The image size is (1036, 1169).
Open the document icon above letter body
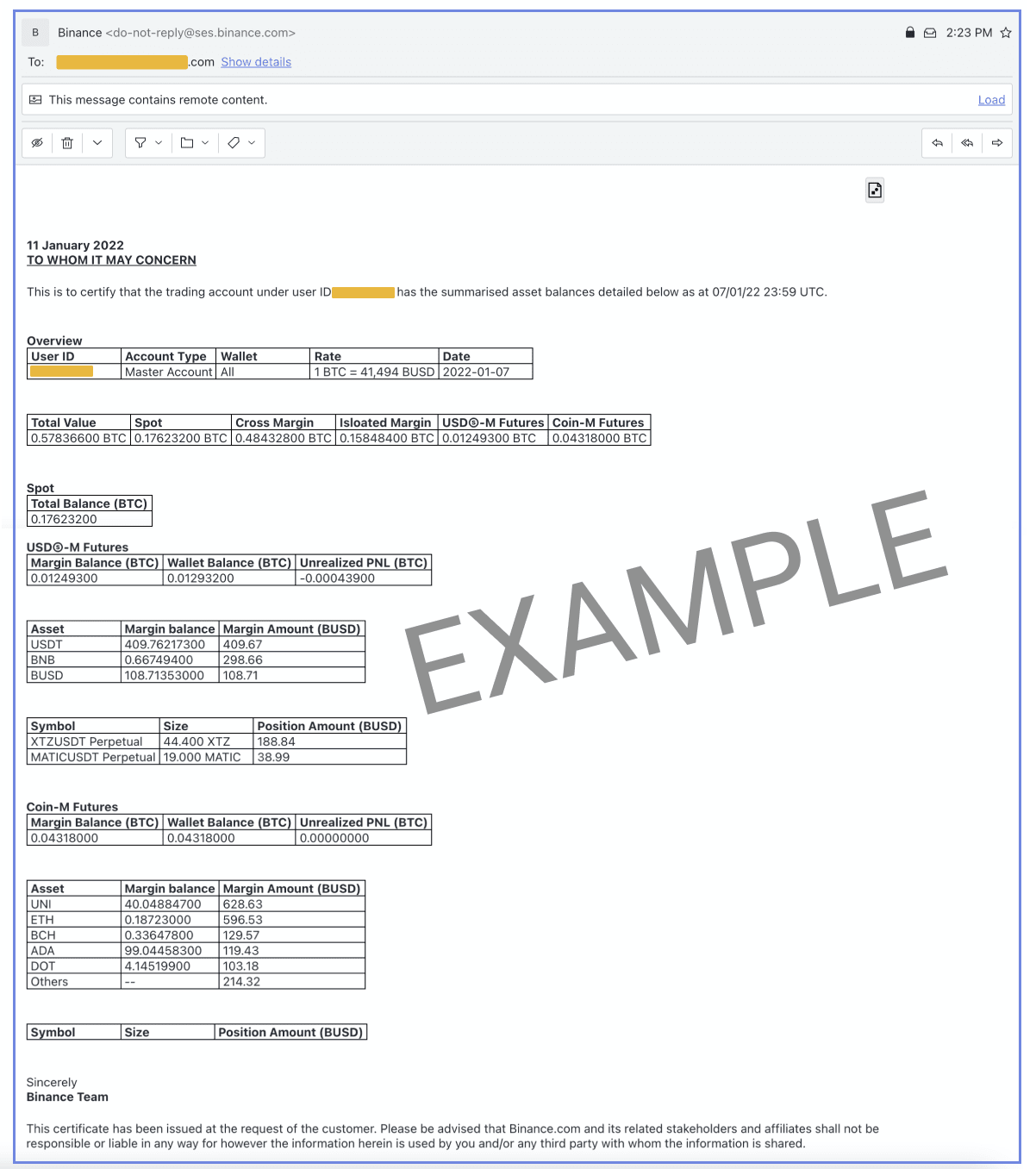point(875,191)
